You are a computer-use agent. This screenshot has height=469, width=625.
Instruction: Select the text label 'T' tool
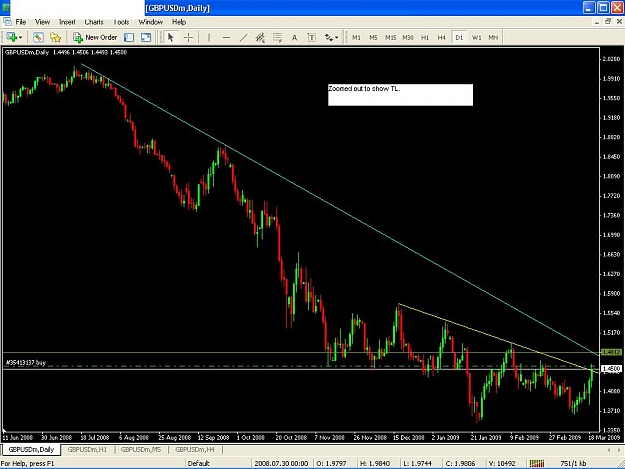pos(312,37)
